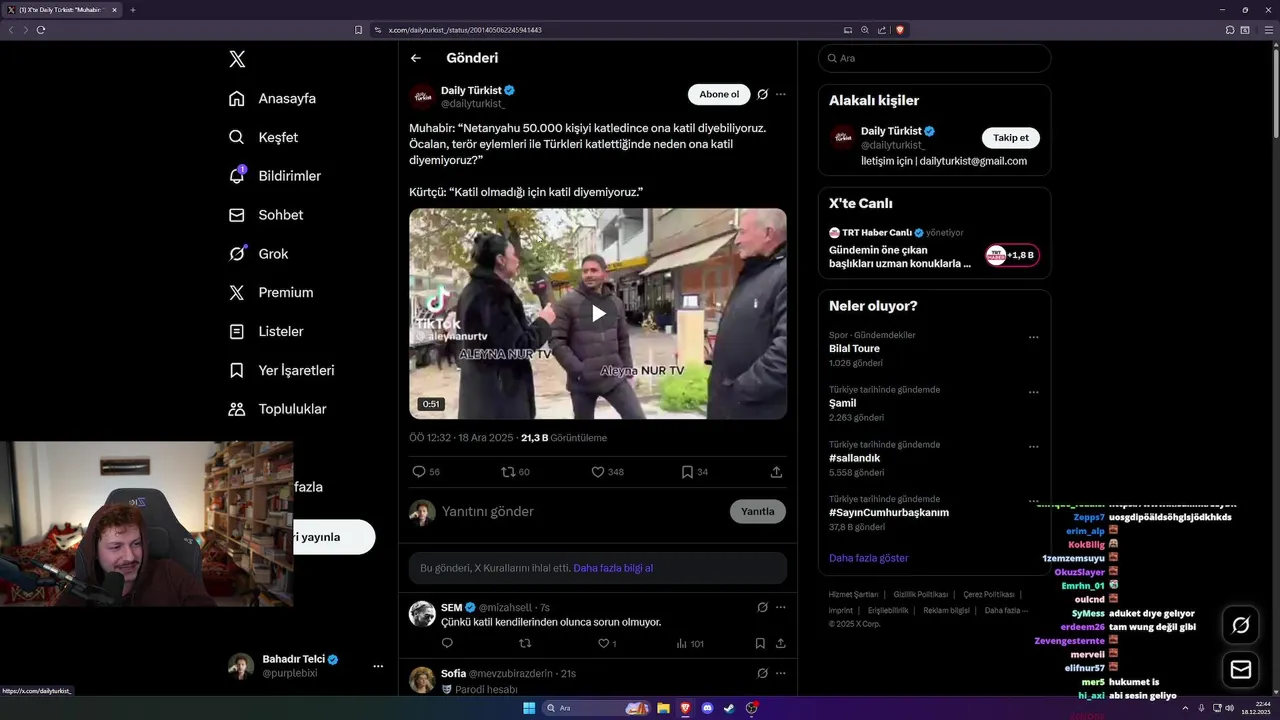Open Premium page
This screenshot has width=1280, height=720.
[270, 293]
